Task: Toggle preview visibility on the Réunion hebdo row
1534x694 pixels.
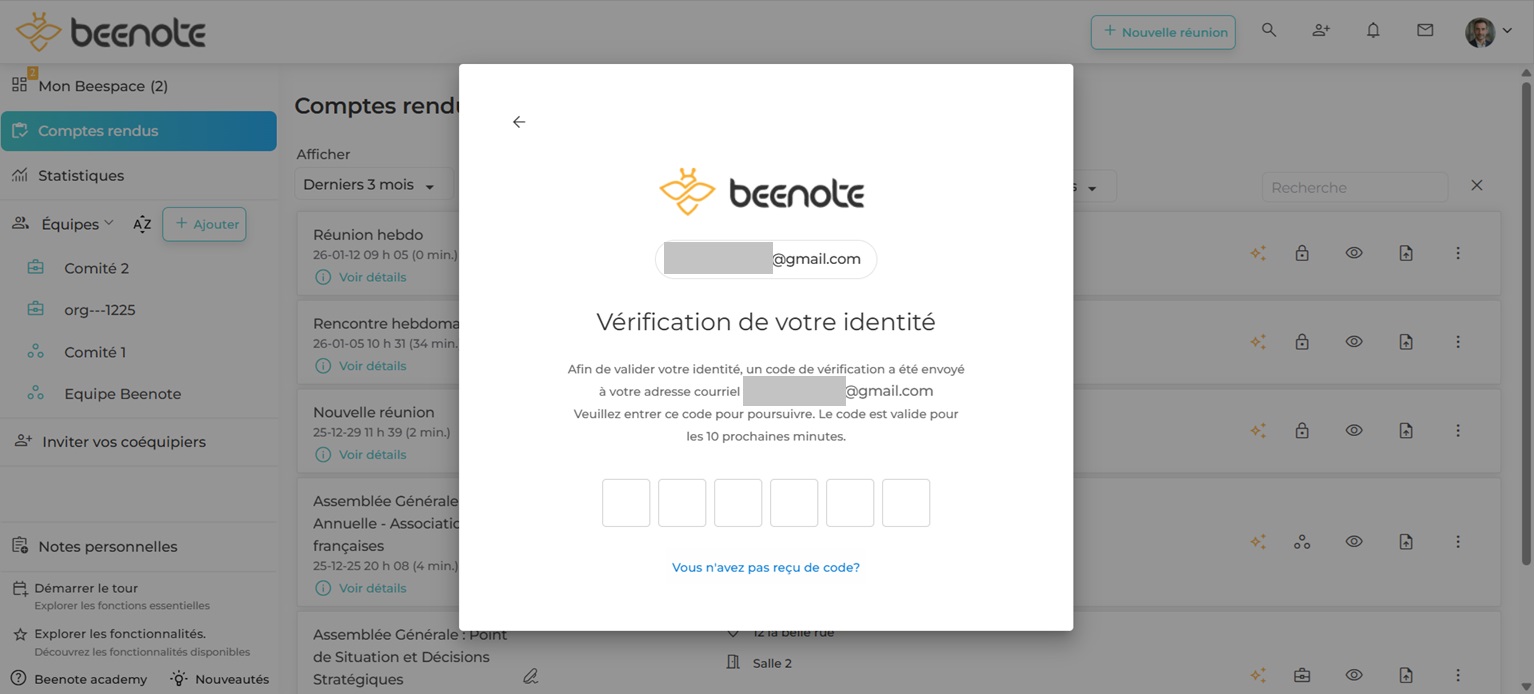Action: [1354, 253]
